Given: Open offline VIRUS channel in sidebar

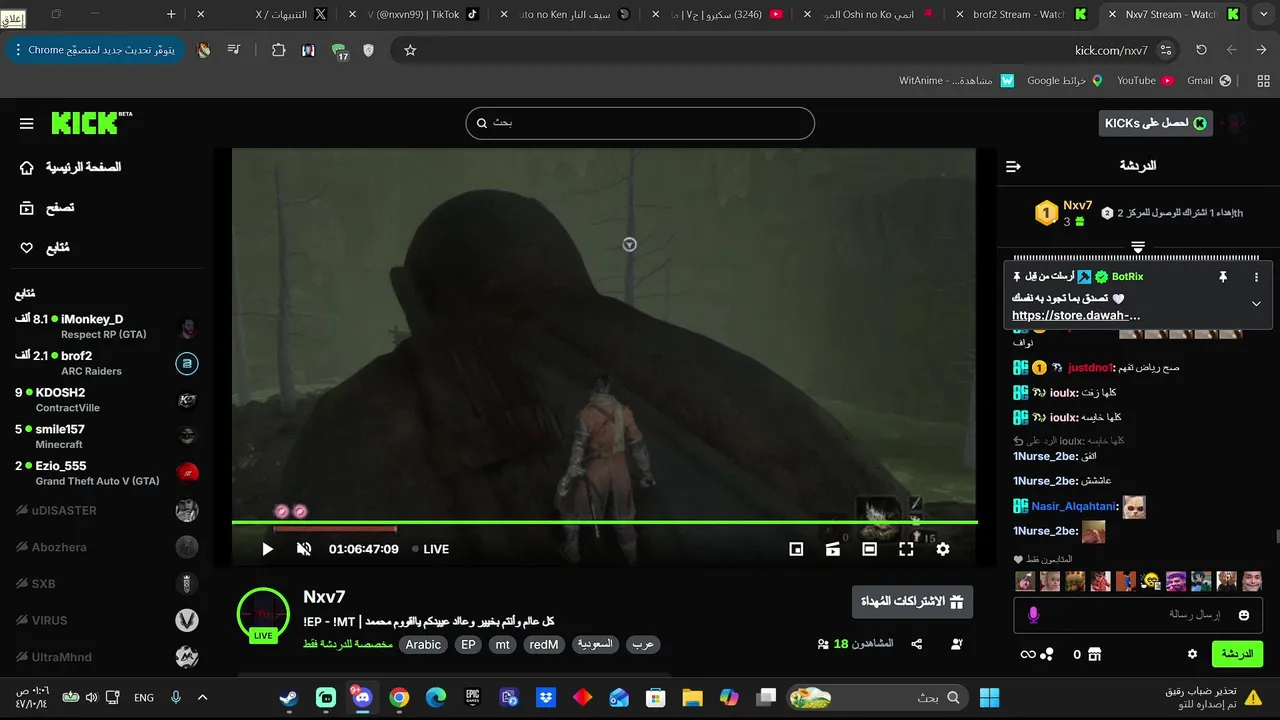Looking at the screenshot, I should click(108, 620).
